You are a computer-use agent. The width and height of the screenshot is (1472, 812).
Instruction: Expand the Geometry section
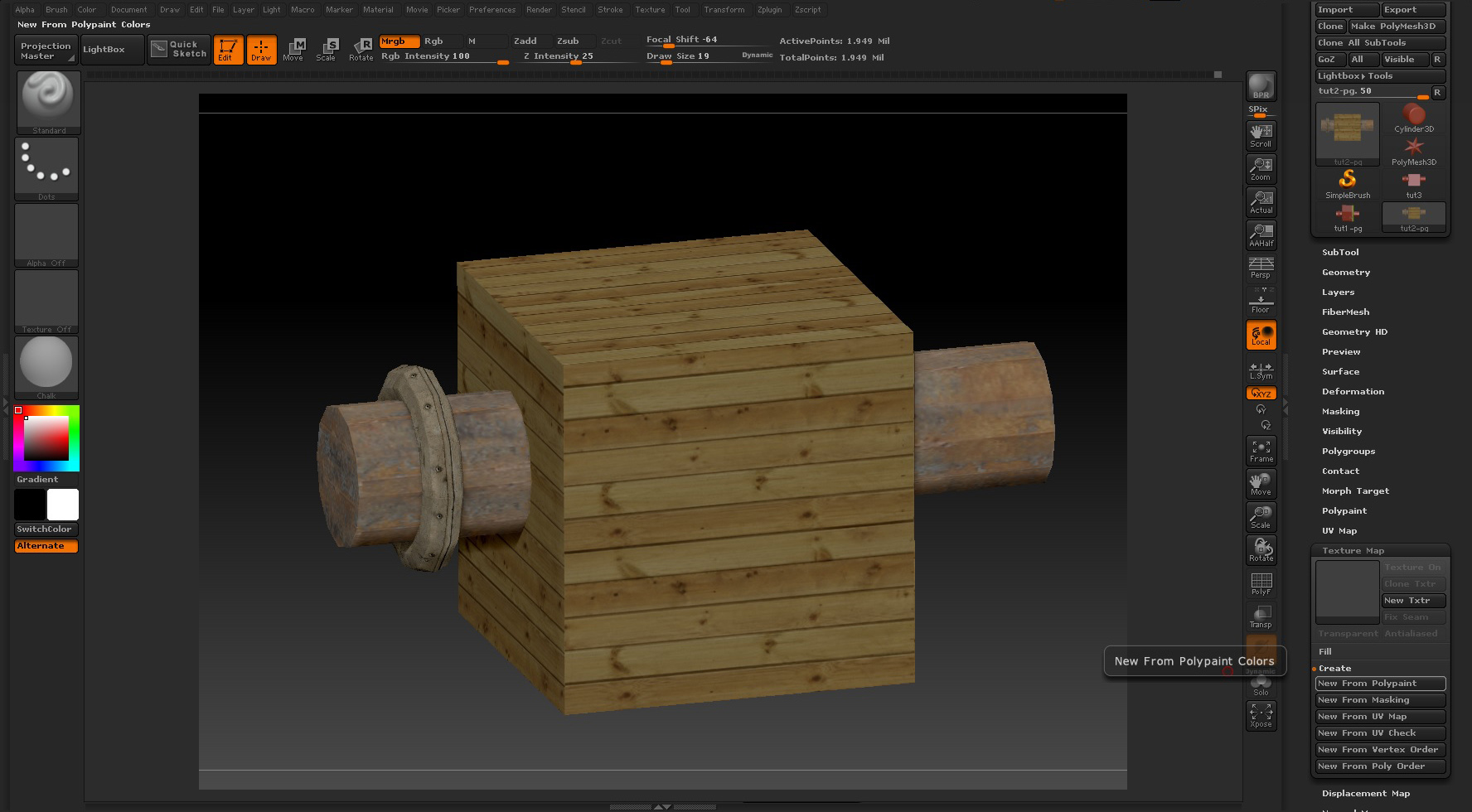tap(1346, 272)
